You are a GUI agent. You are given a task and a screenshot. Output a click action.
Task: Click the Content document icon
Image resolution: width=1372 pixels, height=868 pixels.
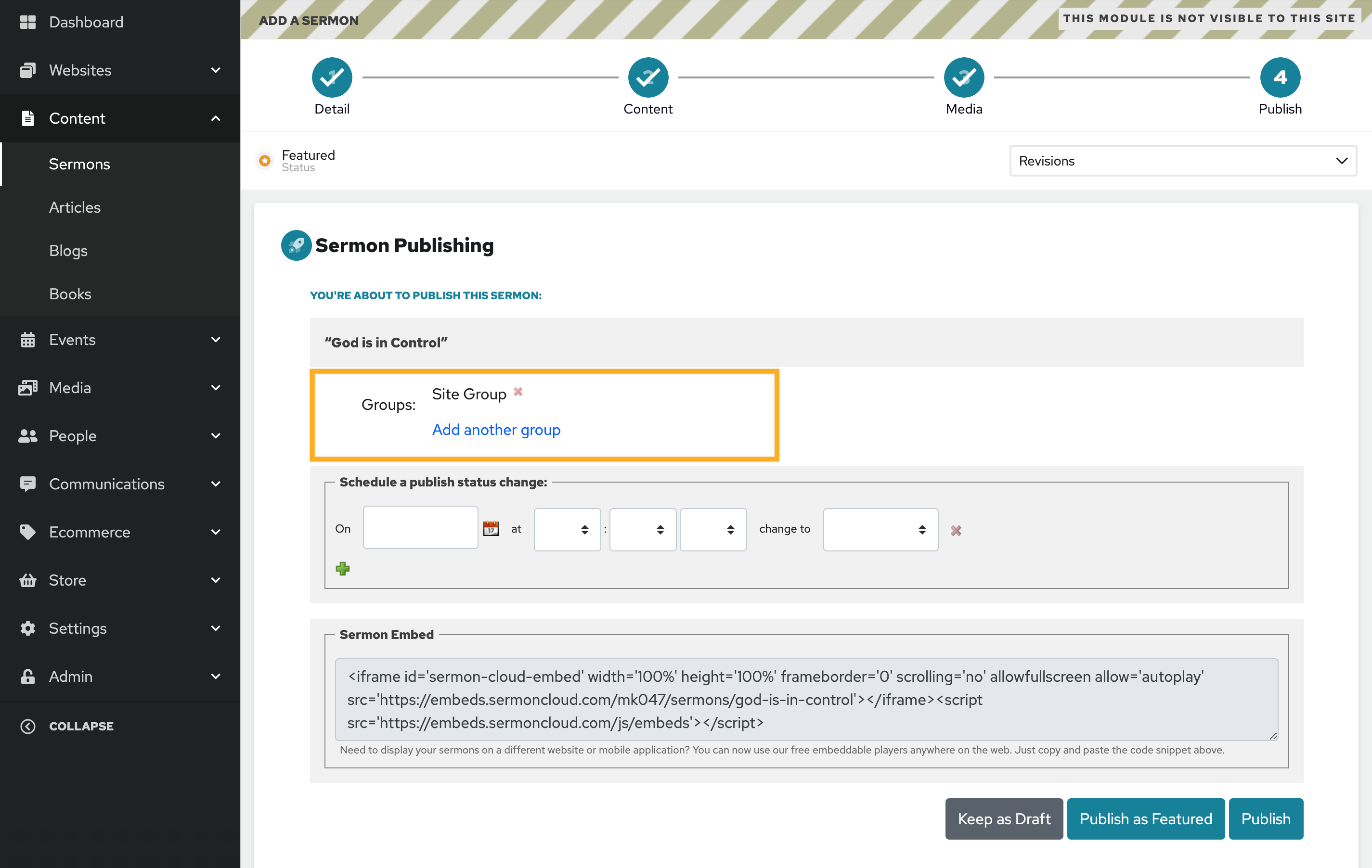point(27,118)
